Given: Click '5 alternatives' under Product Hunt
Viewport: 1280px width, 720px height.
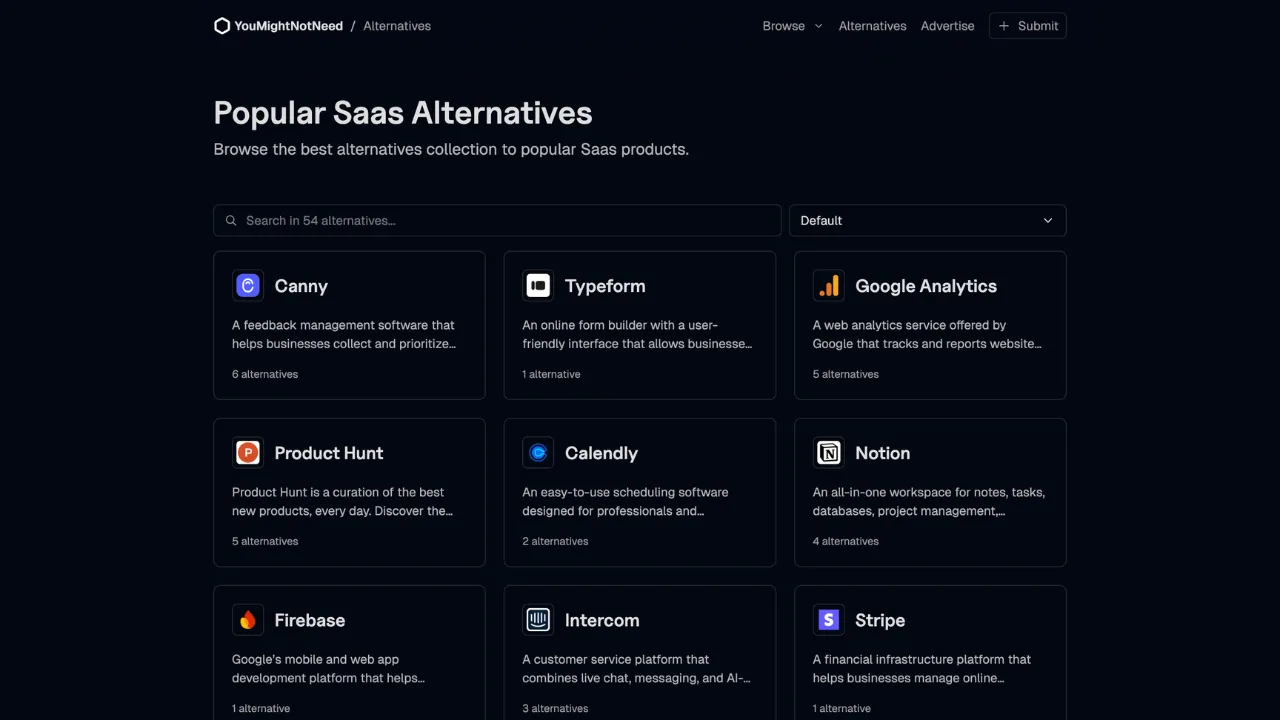Looking at the screenshot, I should [x=265, y=541].
